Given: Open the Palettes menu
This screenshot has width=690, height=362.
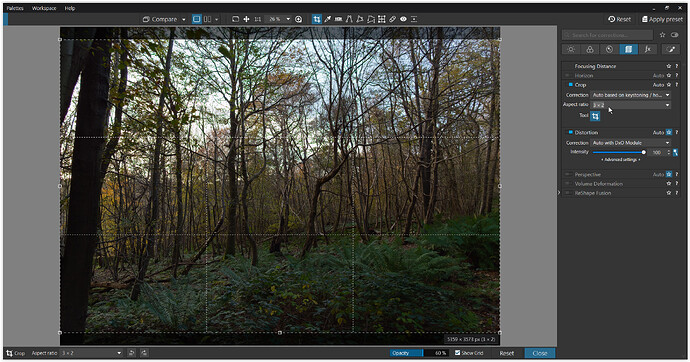Looking at the screenshot, I should coord(15,8).
